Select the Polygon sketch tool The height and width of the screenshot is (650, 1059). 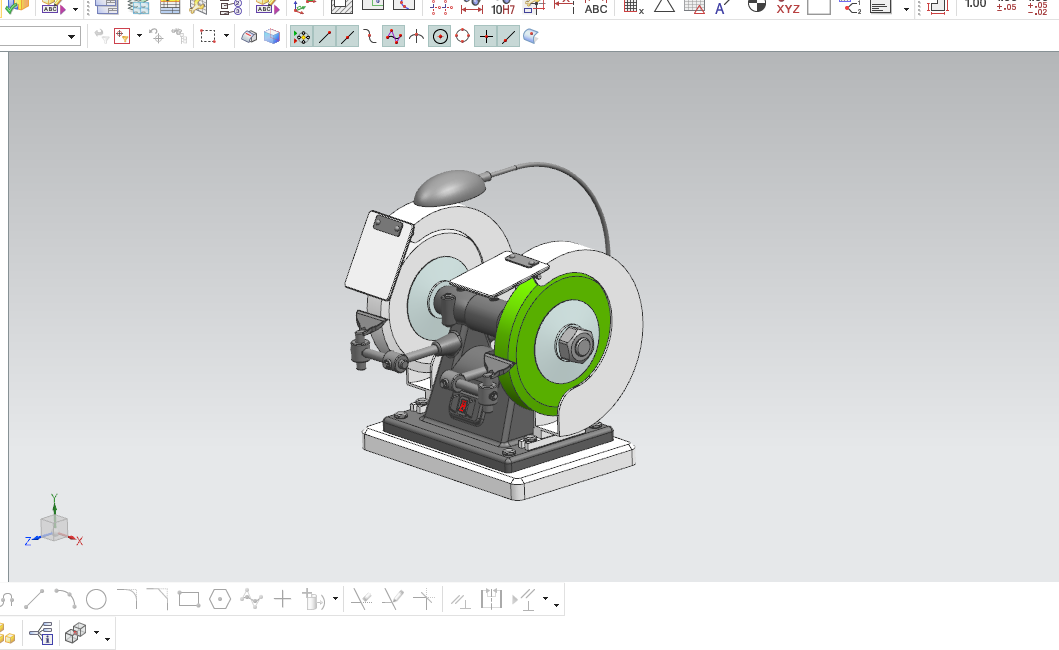pos(219,599)
